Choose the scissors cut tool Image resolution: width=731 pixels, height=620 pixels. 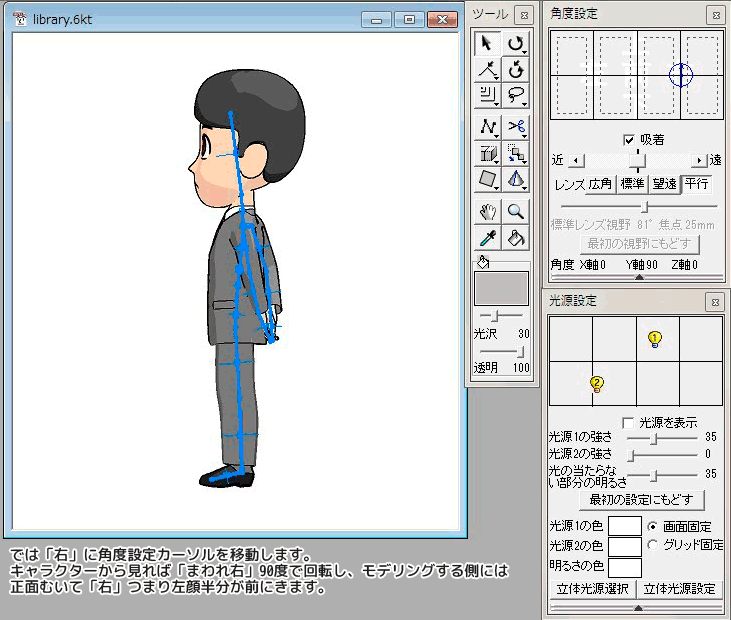(516, 127)
